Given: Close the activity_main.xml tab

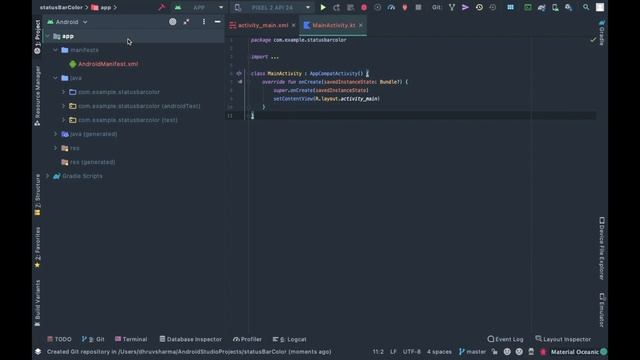Looking at the screenshot, I should coord(293,25).
